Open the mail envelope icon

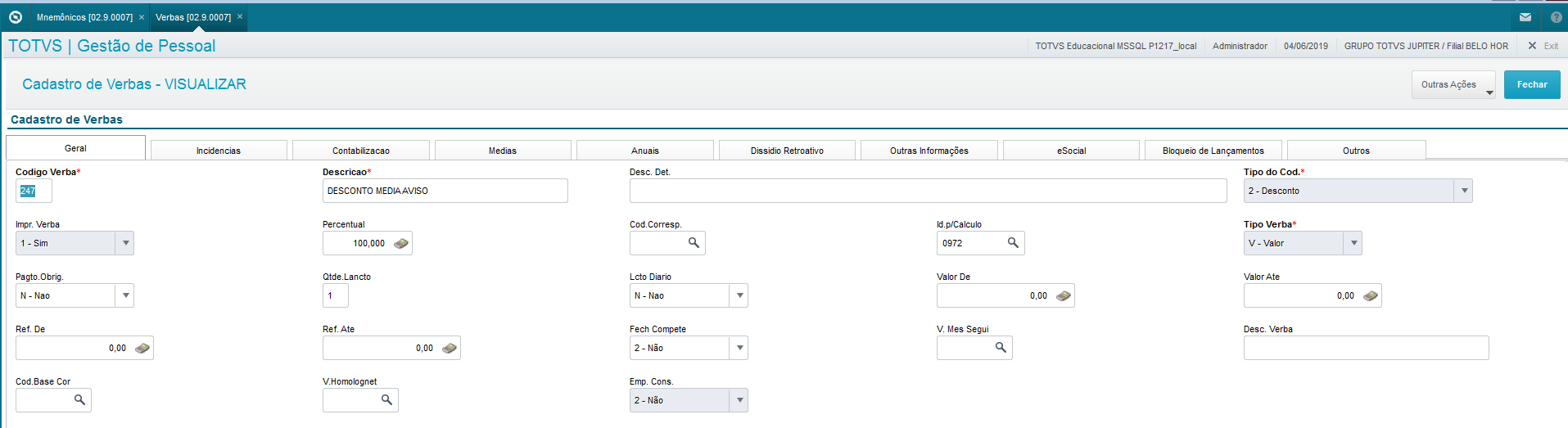(x=1525, y=16)
